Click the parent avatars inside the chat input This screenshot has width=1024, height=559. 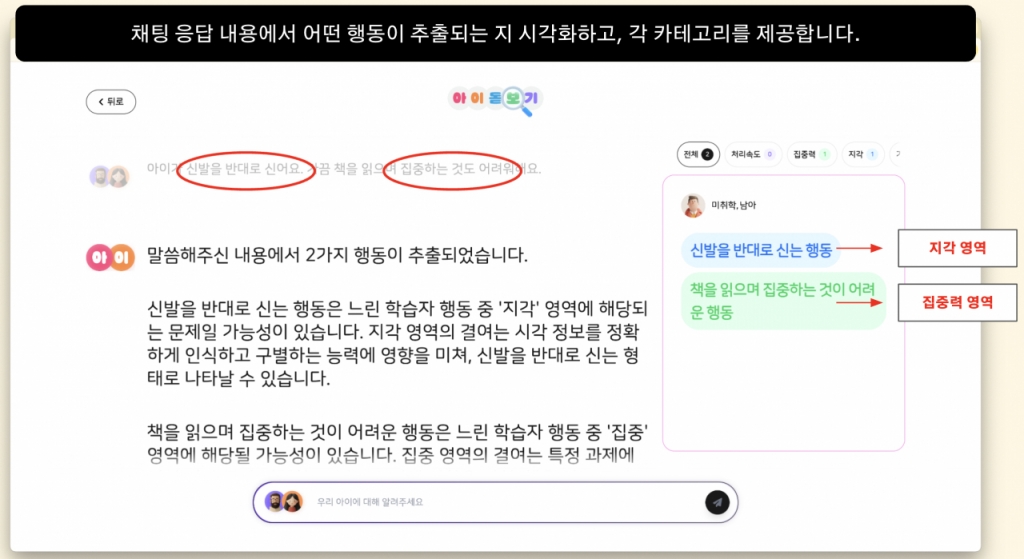283,501
